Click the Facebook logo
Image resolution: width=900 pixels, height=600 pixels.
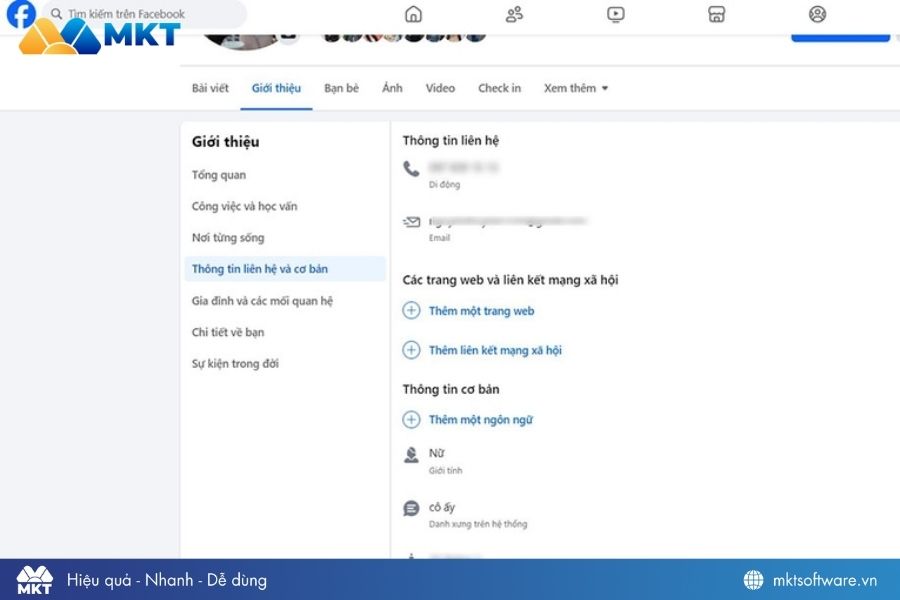pyautogui.click(x=21, y=14)
